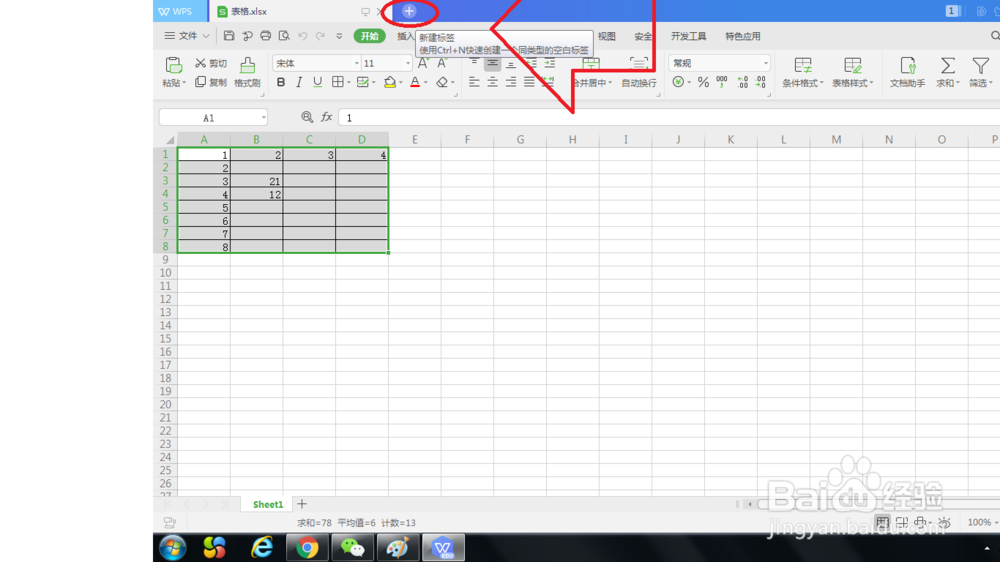Click the Undo arrow
The width and height of the screenshot is (1000, 562).
pos(303,36)
